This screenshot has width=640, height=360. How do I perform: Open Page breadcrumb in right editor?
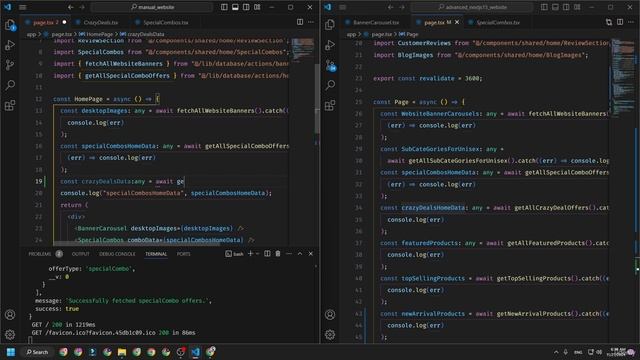(409, 34)
